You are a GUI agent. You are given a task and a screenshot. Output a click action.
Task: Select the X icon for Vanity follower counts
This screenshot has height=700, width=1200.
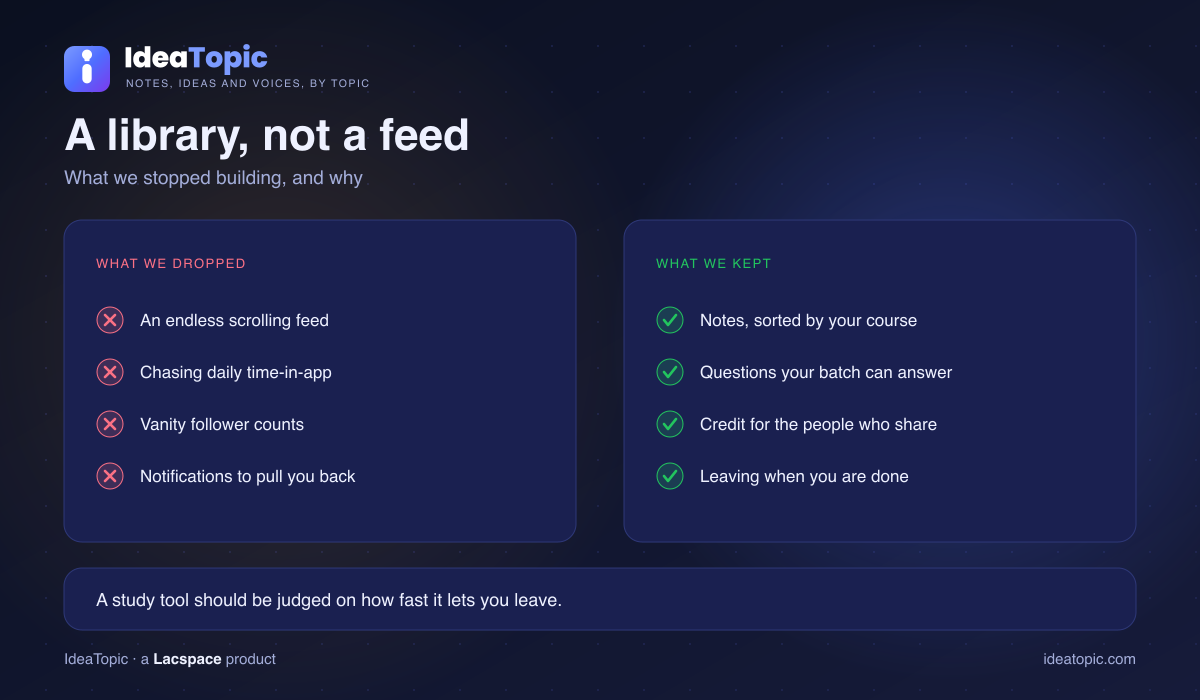(x=109, y=424)
